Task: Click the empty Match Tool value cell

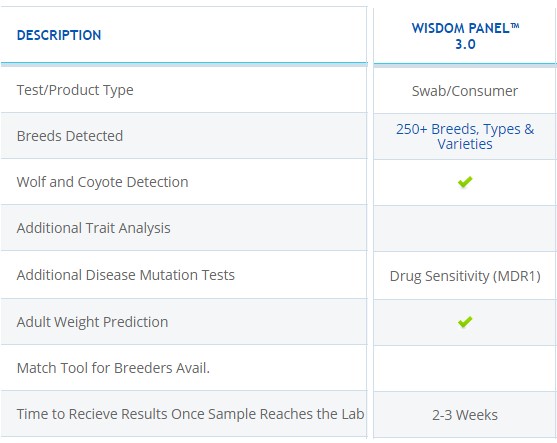Action: 465,368
